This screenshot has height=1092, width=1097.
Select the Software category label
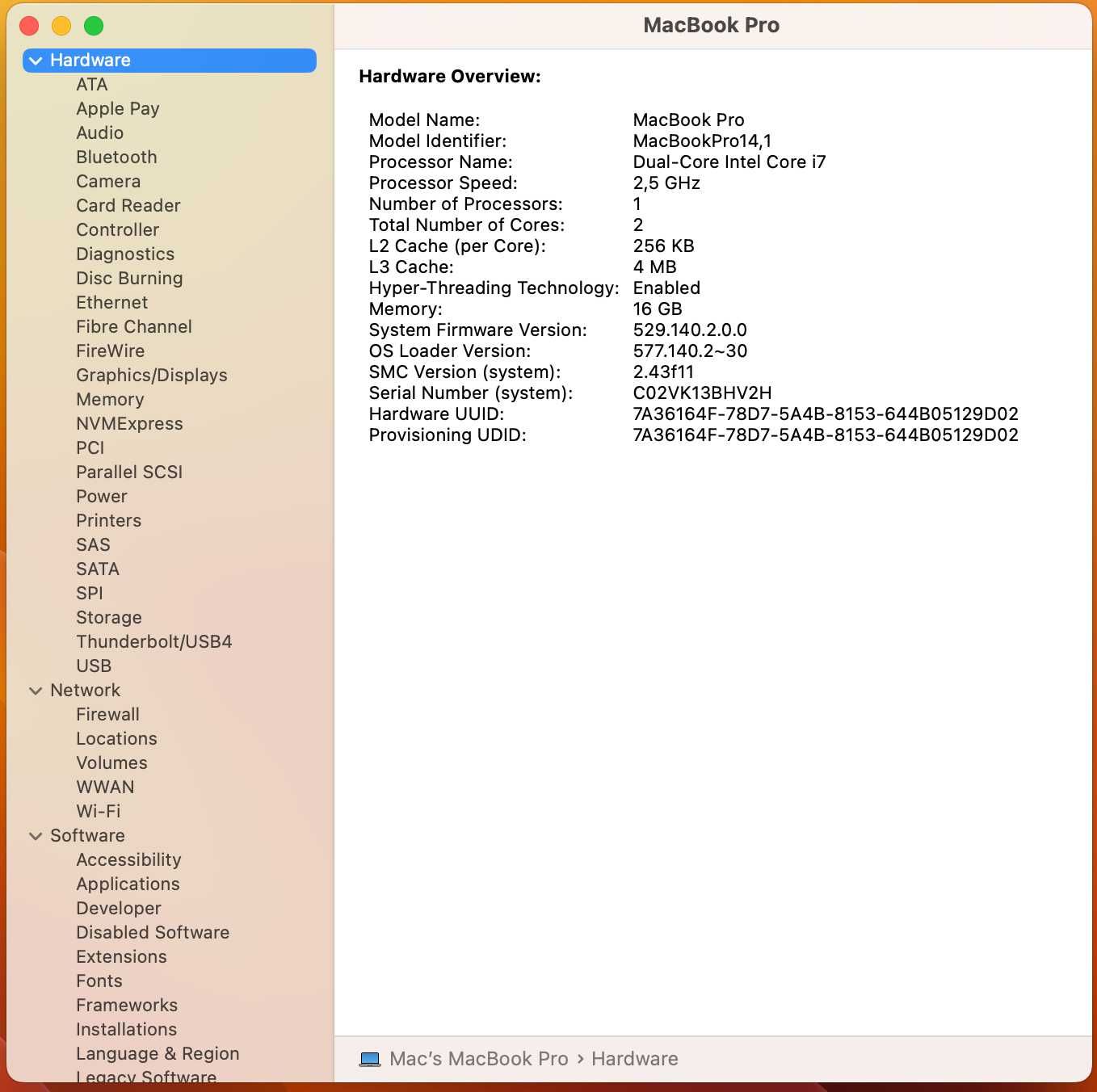click(87, 836)
